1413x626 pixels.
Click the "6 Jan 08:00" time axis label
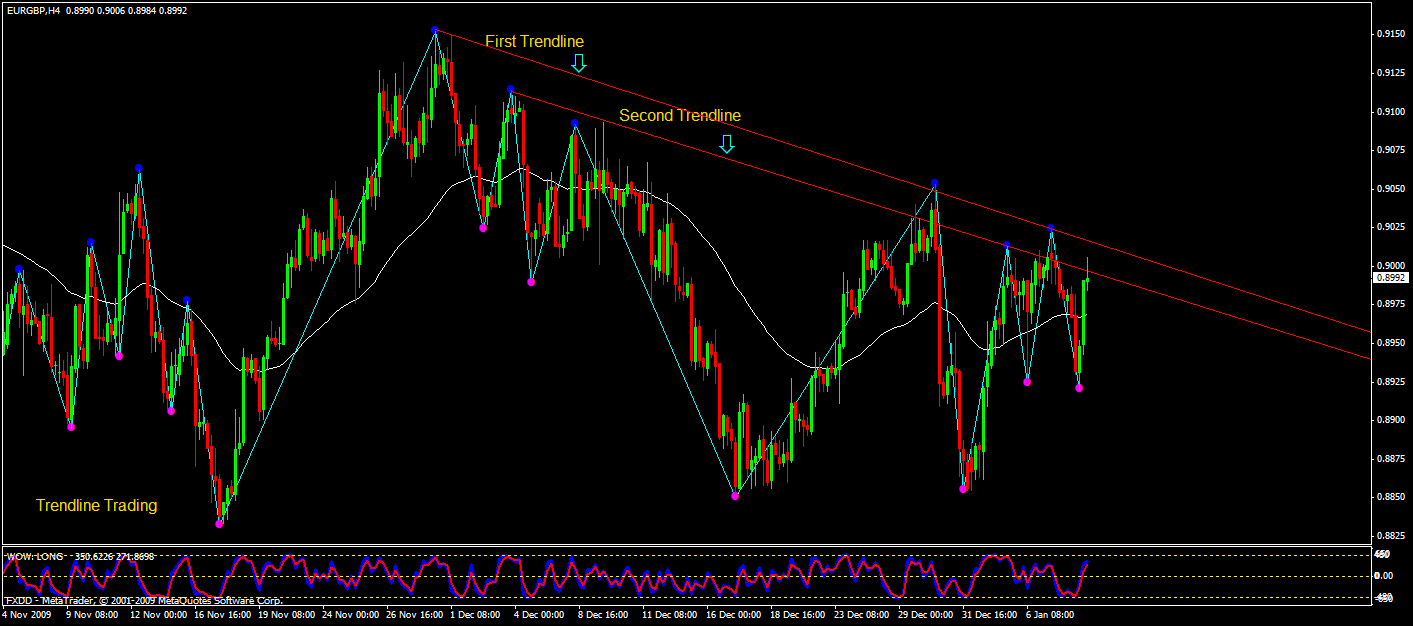click(1050, 615)
